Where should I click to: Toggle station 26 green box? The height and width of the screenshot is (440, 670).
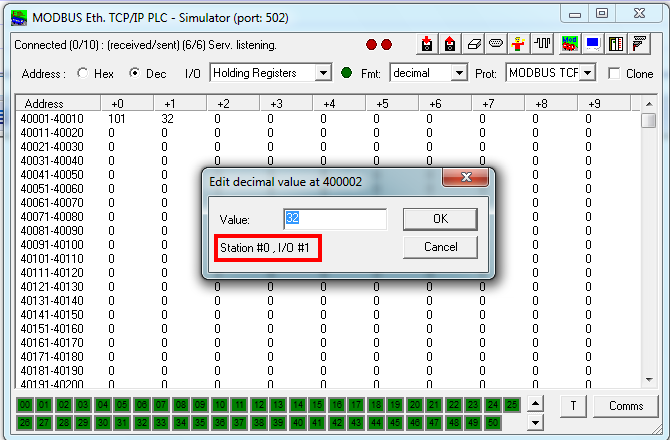point(25,423)
